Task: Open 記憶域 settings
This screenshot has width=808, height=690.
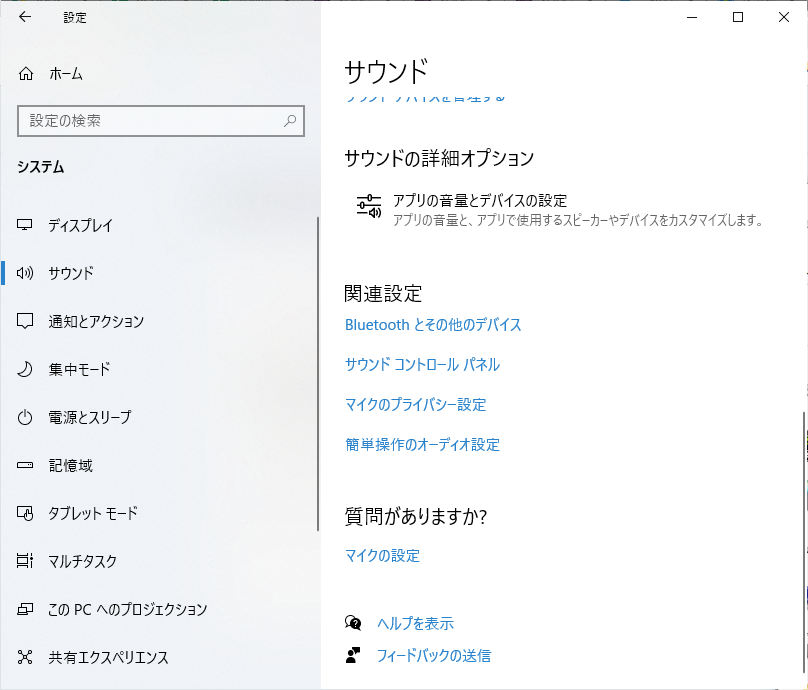Action: coord(71,465)
